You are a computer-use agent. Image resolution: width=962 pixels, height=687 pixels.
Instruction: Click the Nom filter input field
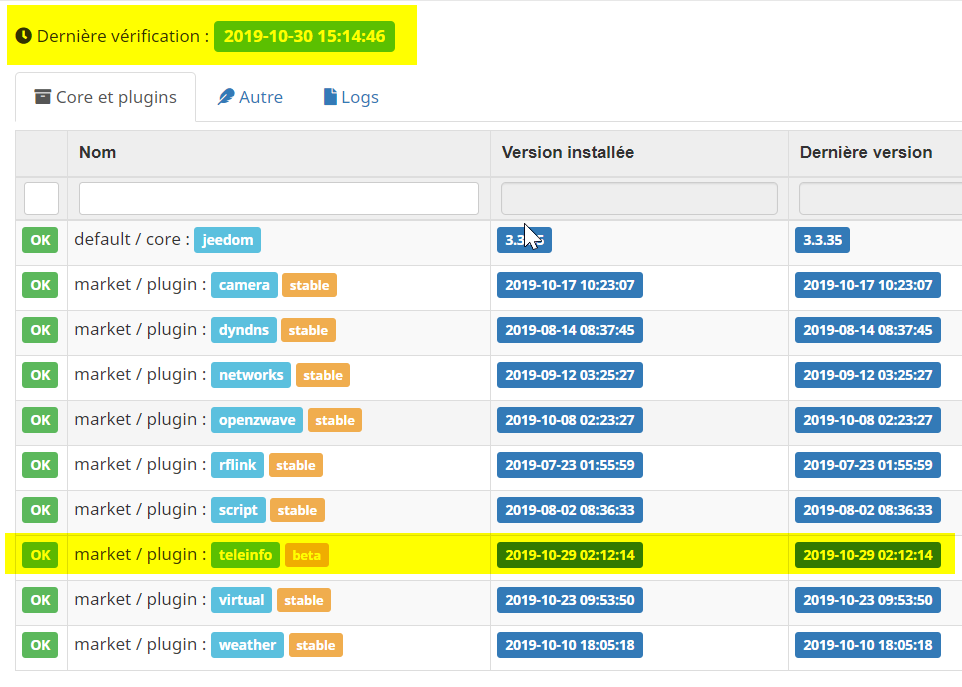pyautogui.click(x=279, y=199)
